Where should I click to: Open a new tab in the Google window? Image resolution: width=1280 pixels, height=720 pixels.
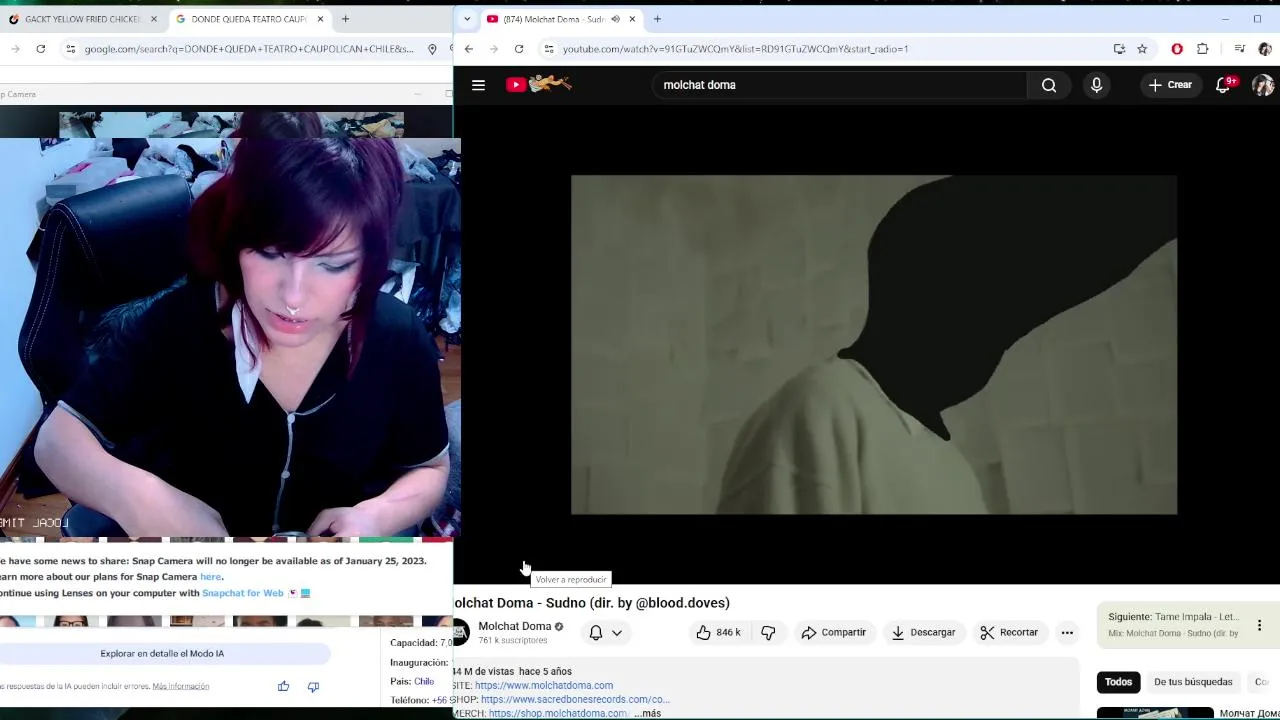(345, 19)
